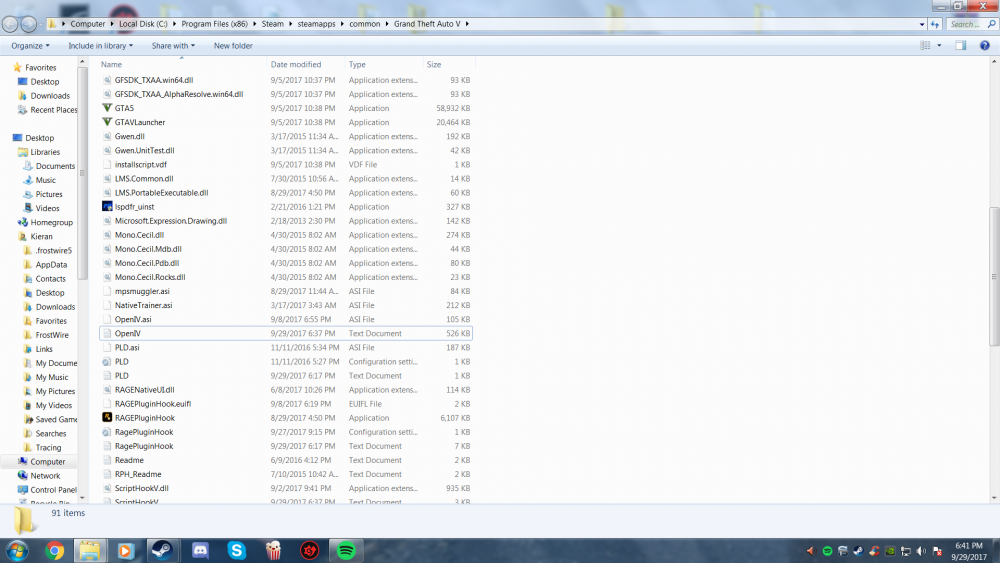Viewport: 1000px width, 563px height.
Task: Expand the arrow after common in breadcrumb
Action: [386, 24]
